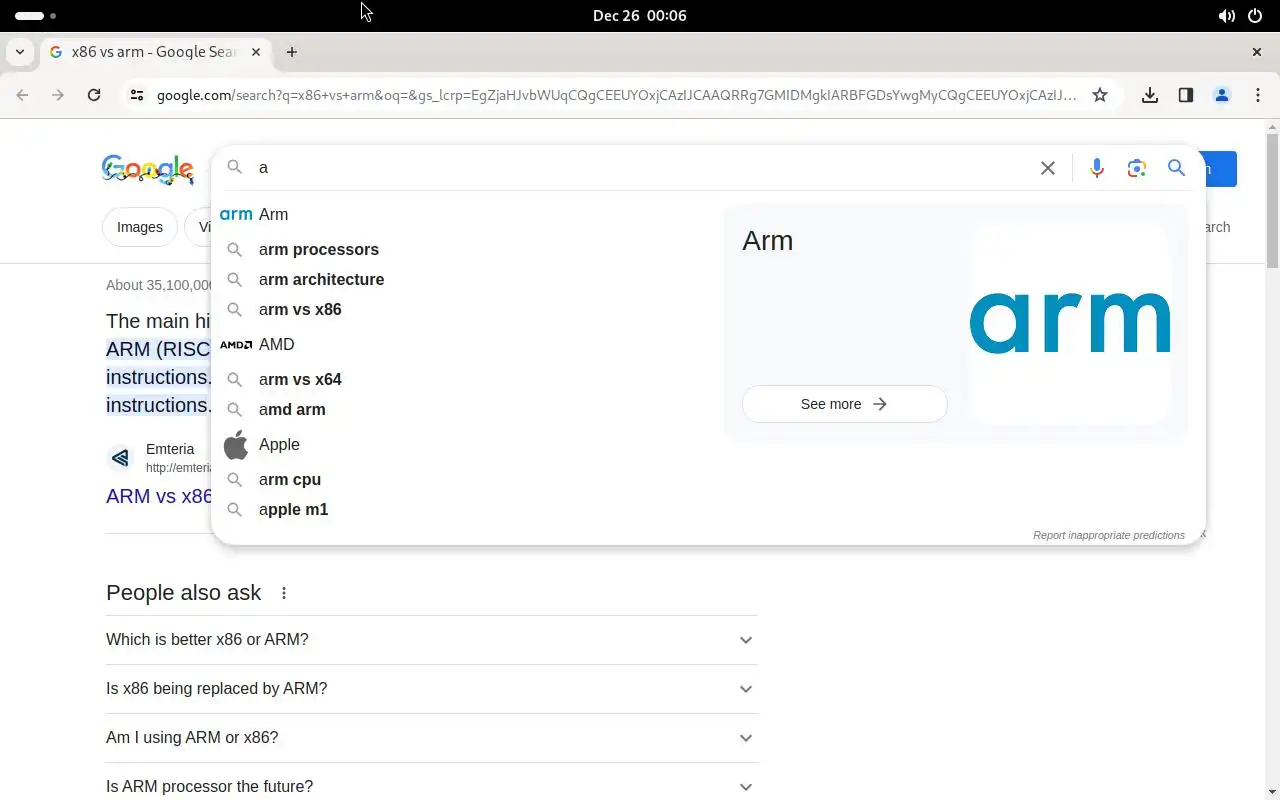Open a new browser tab
This screenshot has width=1280, height=800.
pyautogui.click(x=292, y=52)
